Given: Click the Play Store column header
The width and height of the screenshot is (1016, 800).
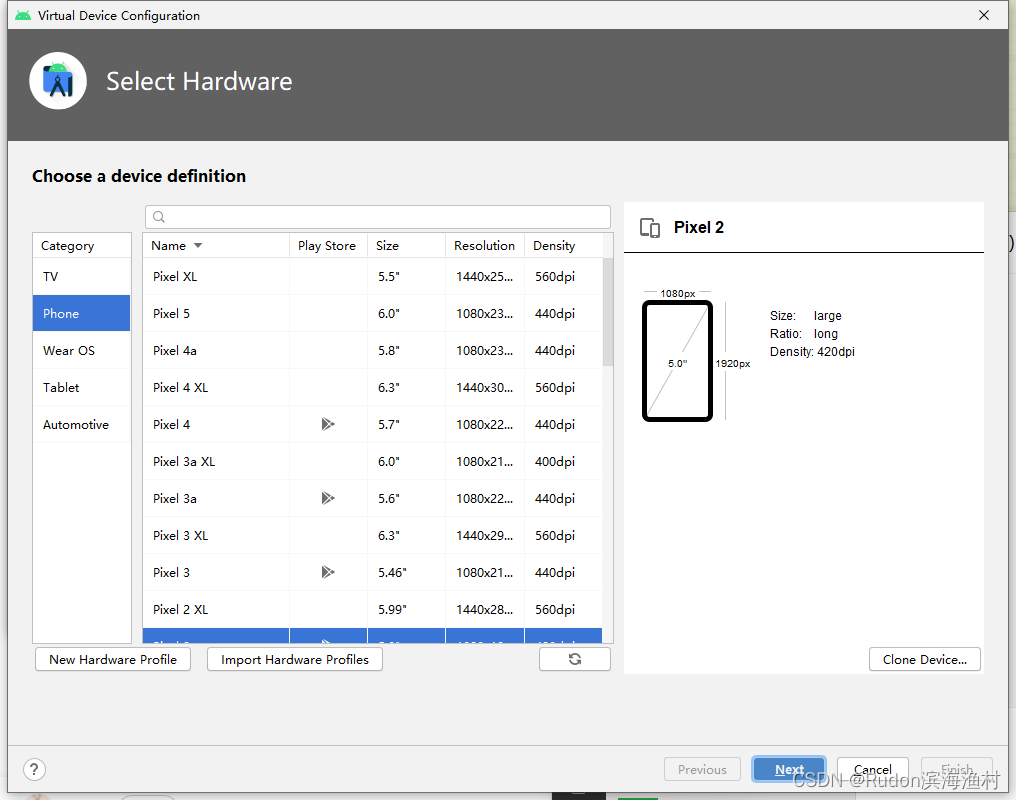Looking at the screenshot, I should (x=328, y=246).
